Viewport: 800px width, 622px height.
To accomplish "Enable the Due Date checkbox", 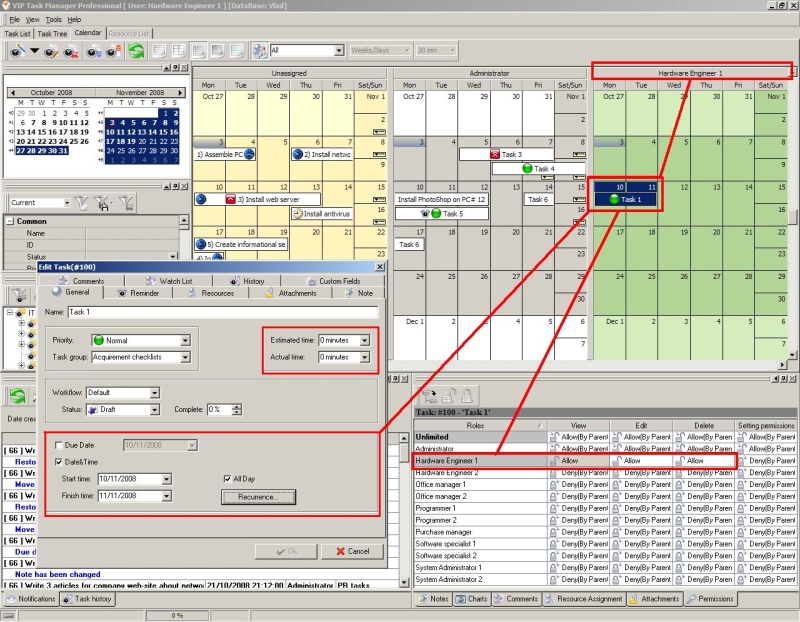I will (58, 445).
